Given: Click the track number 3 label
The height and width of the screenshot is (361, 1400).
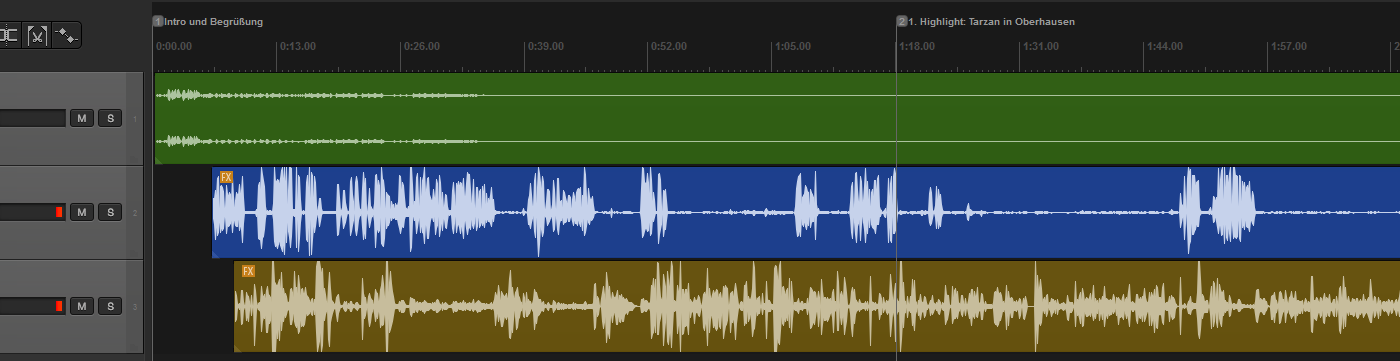Looking at the screenshot, I should click(135, 306).
